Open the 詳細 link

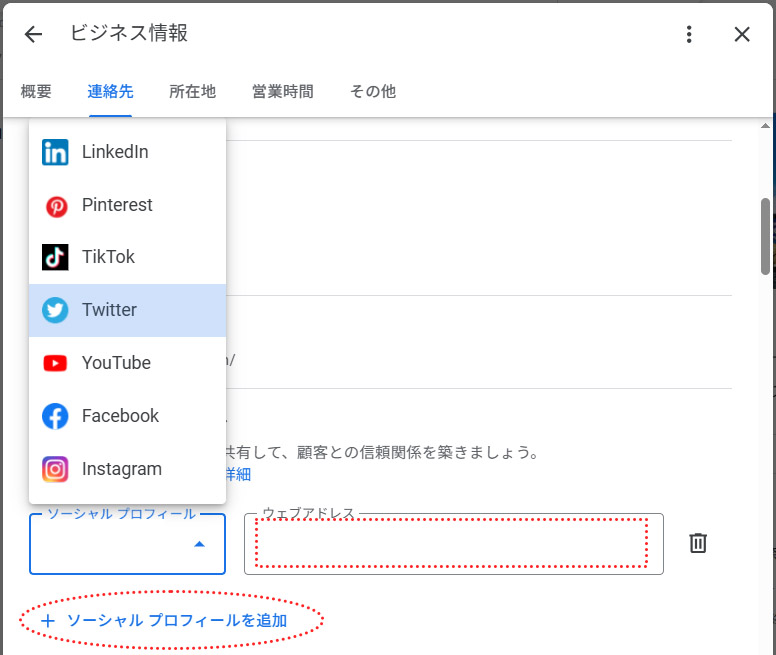239,474
